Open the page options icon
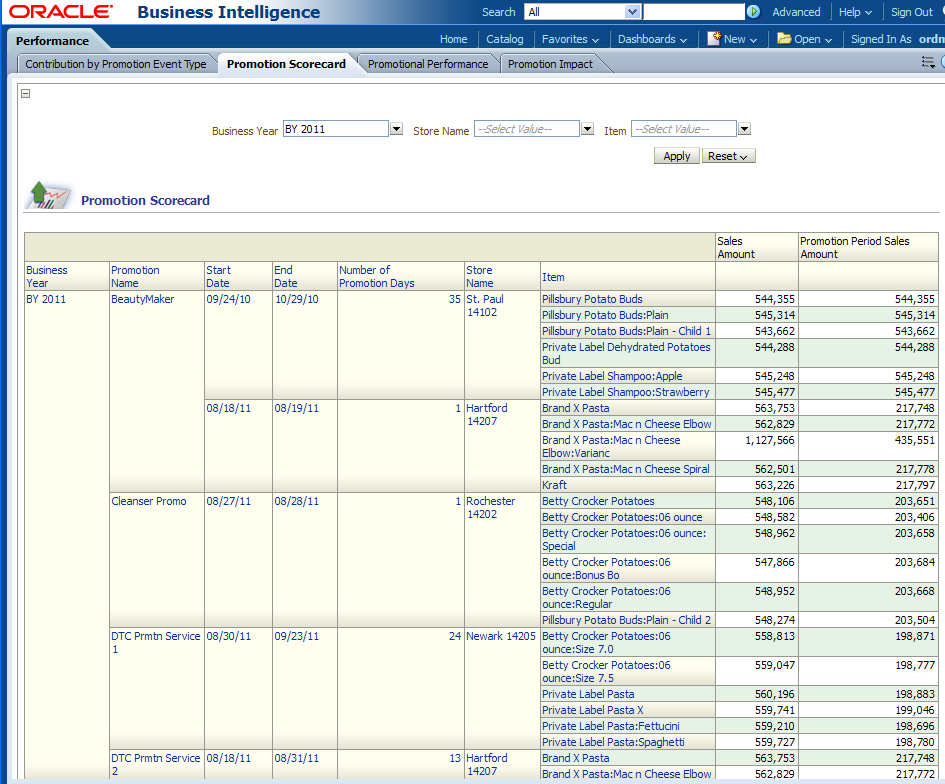The width and height of the screenshot is (945, 784). [928, 63]
